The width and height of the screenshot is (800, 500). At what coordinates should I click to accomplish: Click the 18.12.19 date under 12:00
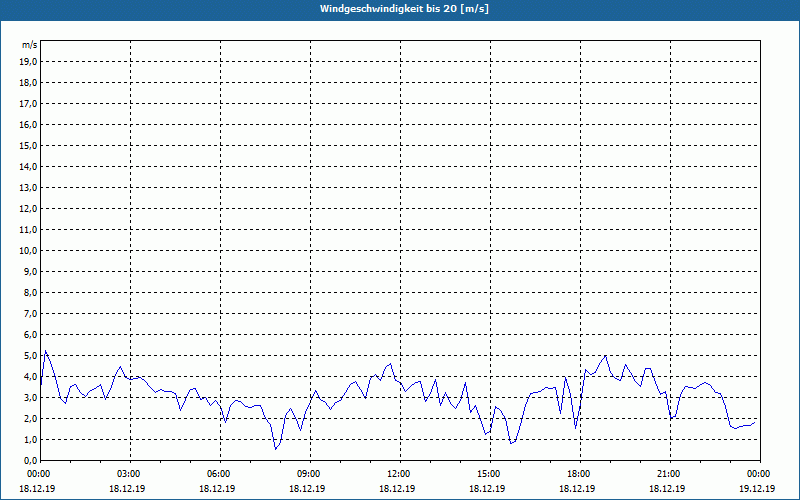(x=397, y=488)
